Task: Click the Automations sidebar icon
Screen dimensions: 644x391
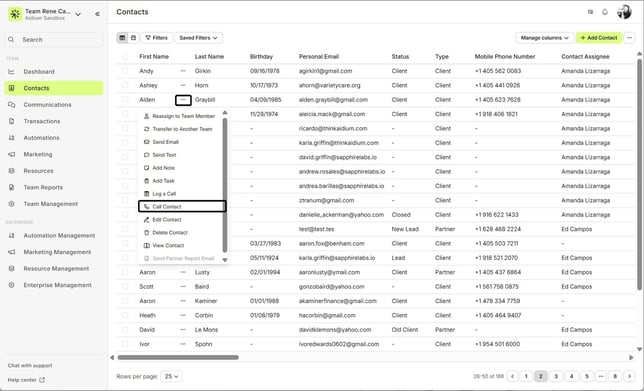Action: tap(12, 138)
